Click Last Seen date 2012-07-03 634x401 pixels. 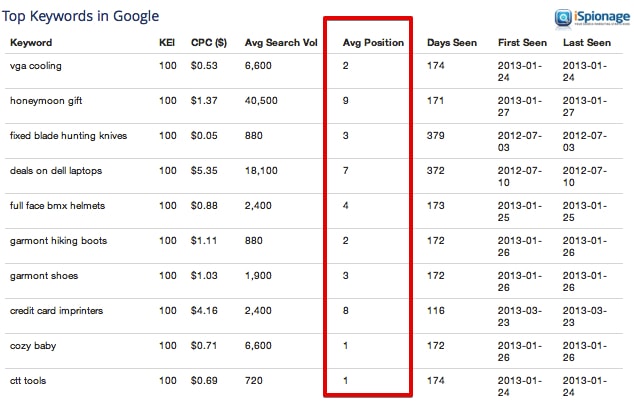coord(585,141)
